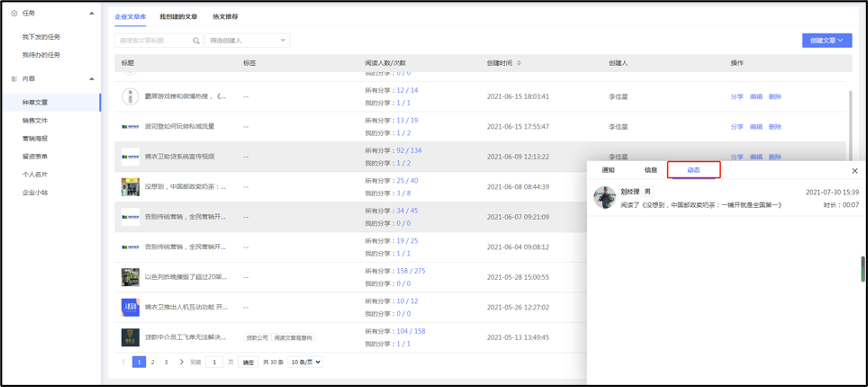The width and height of the screenshot is (868, 387).
Task: Click the jump-to-page number input
Action: 214,362
